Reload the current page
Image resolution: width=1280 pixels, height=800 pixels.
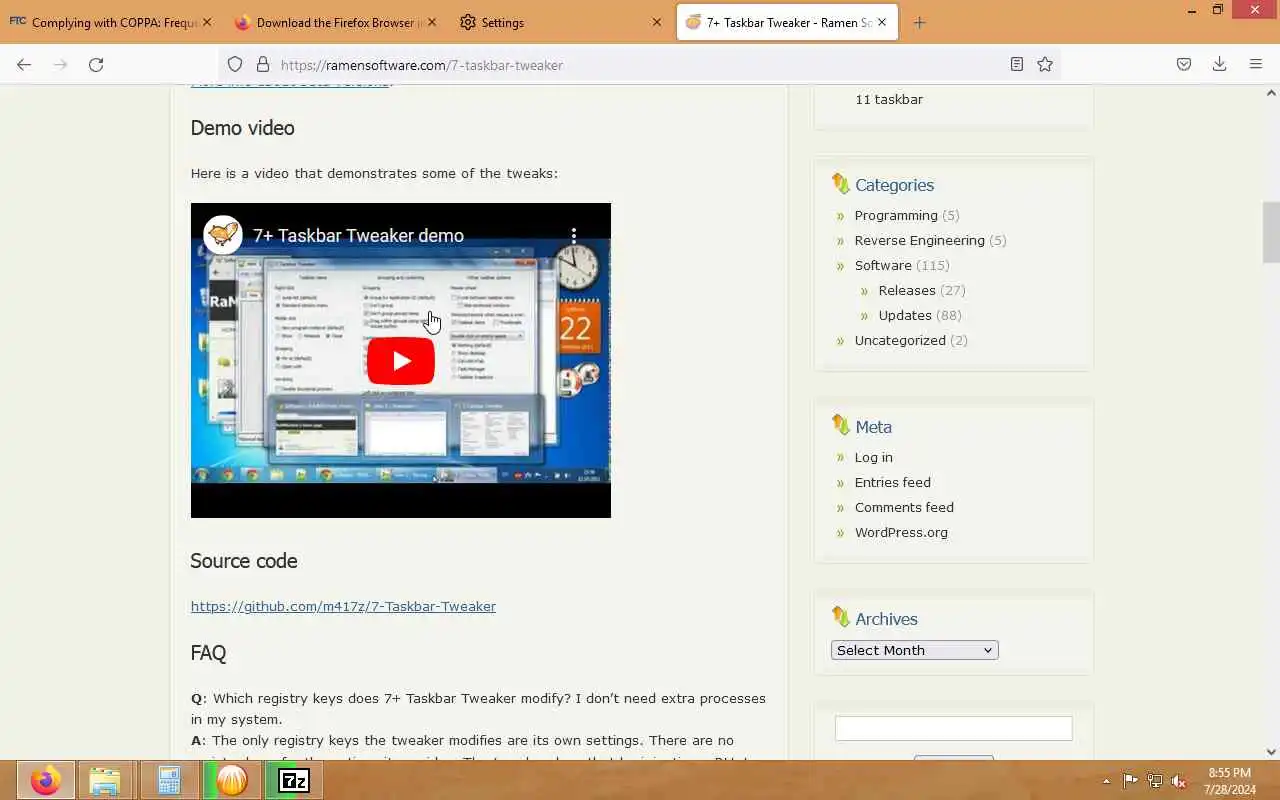96,64
